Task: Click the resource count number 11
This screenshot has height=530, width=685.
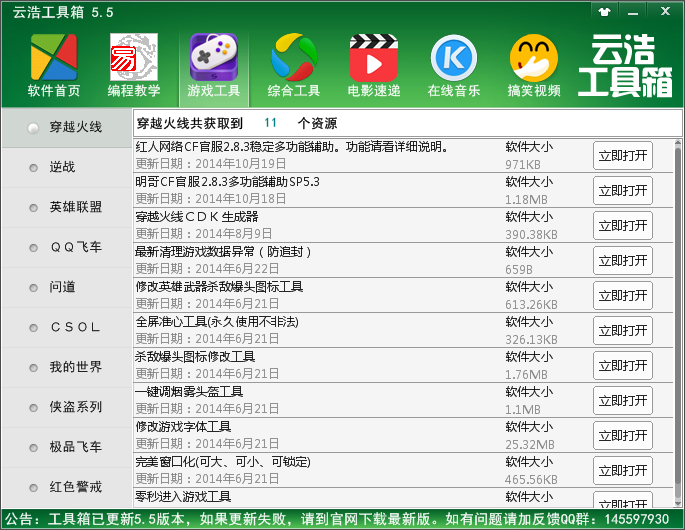Action: [270, 123]
